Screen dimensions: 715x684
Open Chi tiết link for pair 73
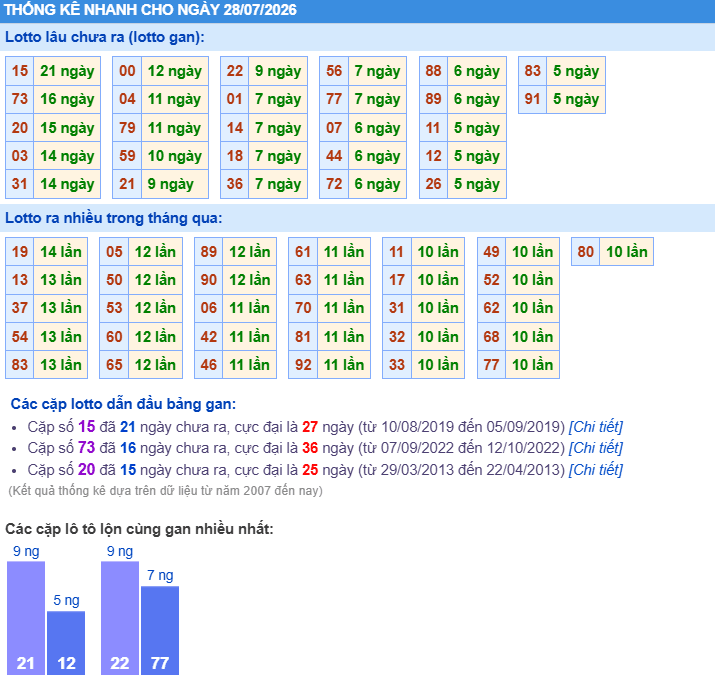tap(595, 448)
